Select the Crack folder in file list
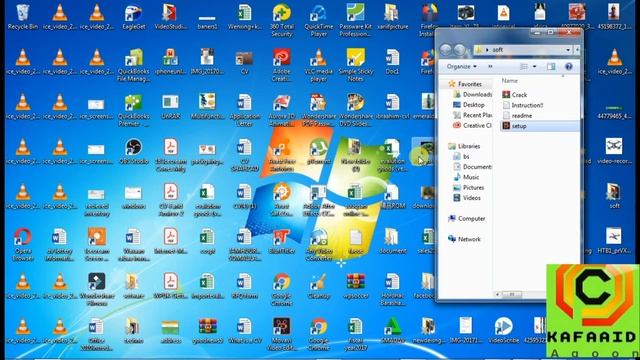 pyautogui.click(x=515, y=95)
